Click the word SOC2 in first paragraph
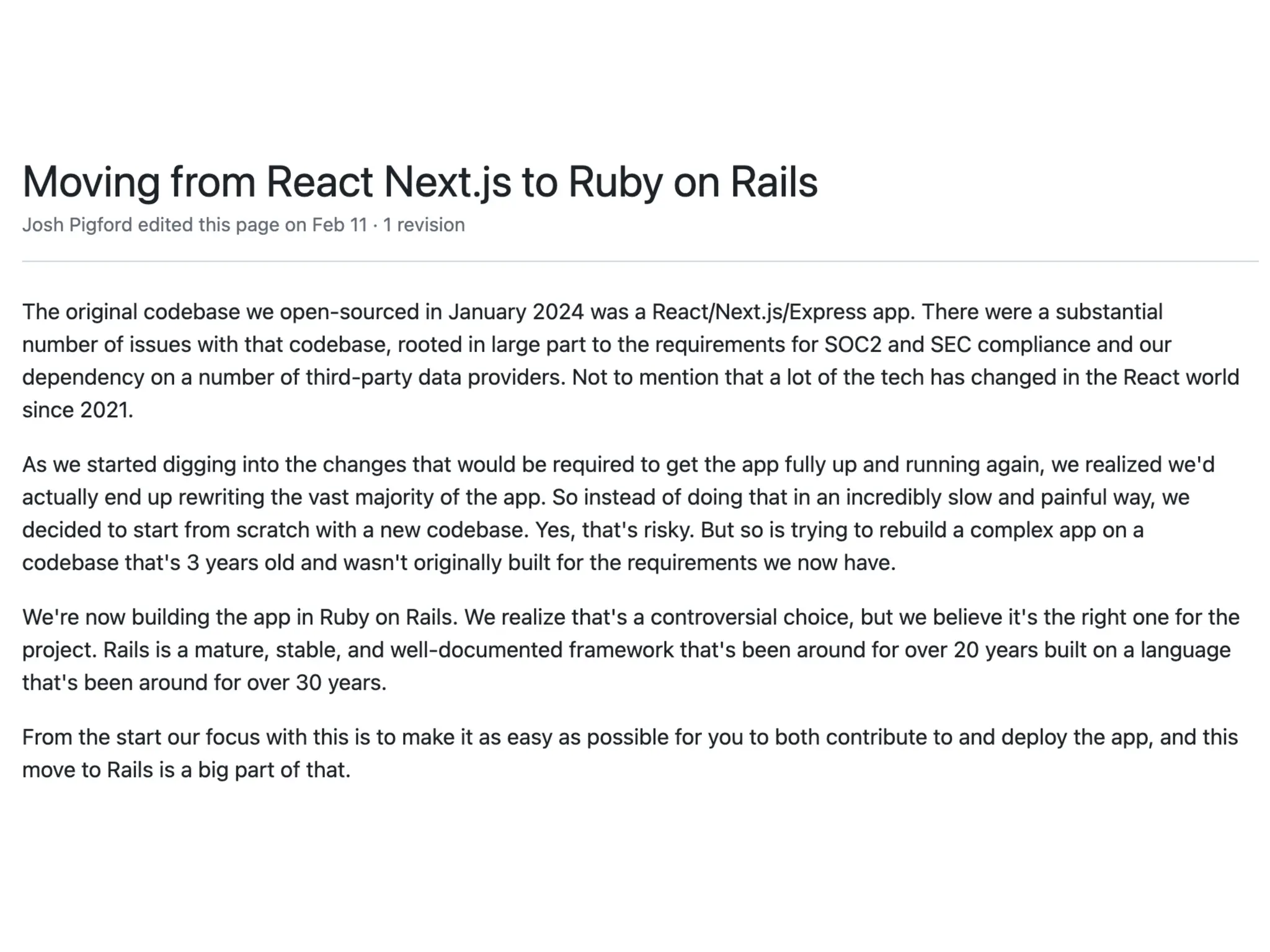The width and height of the screenshot is (1270, 952). tap(853, 345)
